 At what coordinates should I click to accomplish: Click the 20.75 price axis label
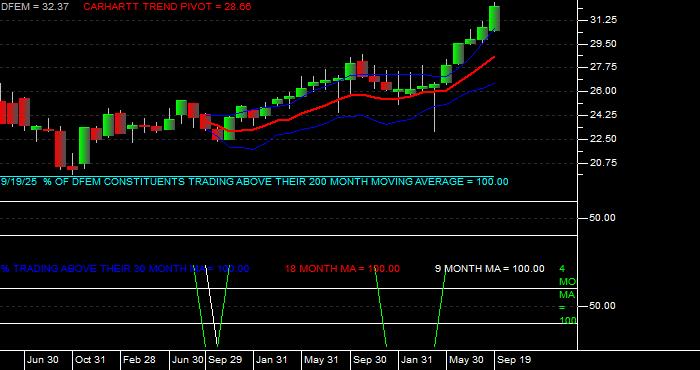[603, 163]
